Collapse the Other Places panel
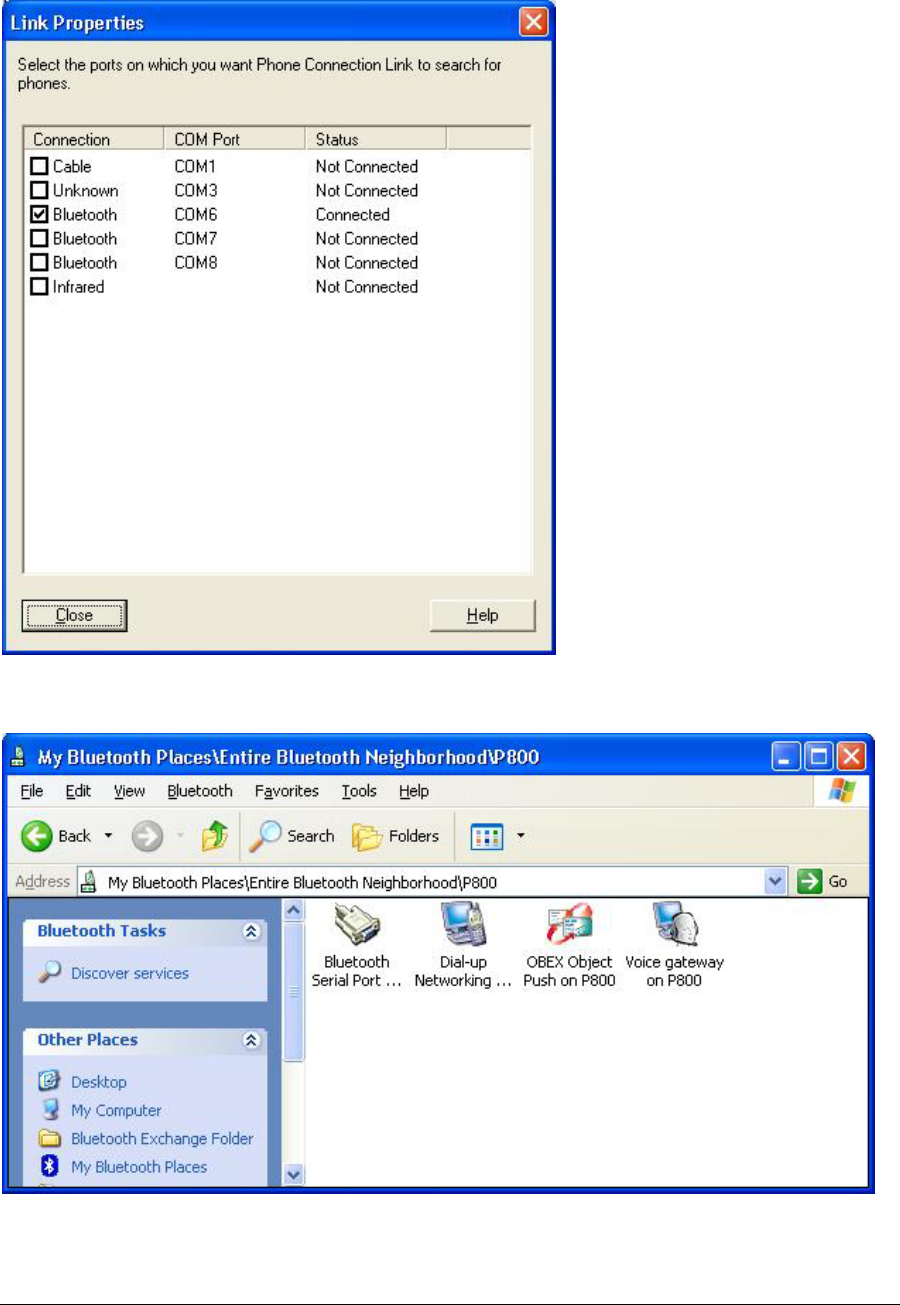Viewport: 900px width, 1305px height. (252, 1040)
